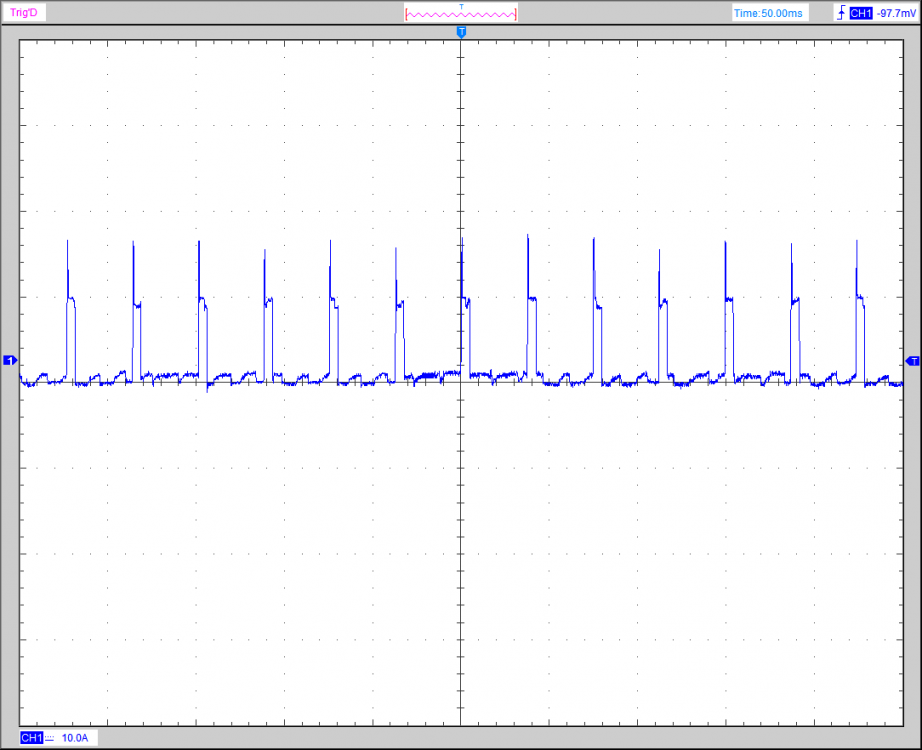Click the Trig'D trigger status indicator
Image resolution: width=922 pixels, height=750 pixels.
click(x=23, y=13)
